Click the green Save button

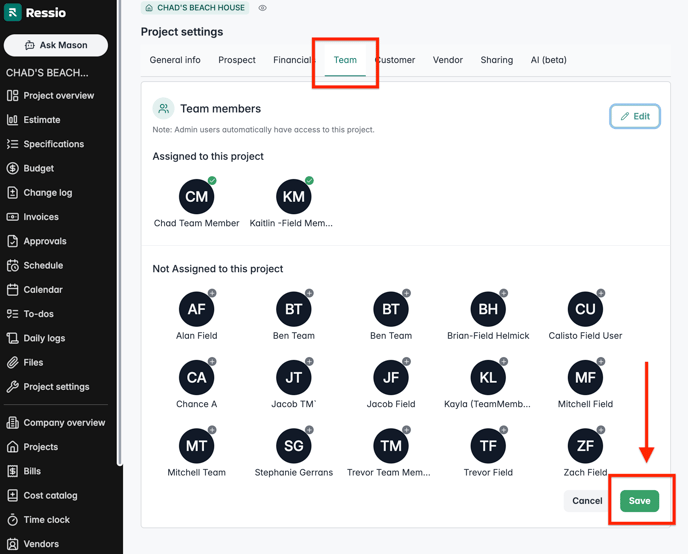click(639, 501)
